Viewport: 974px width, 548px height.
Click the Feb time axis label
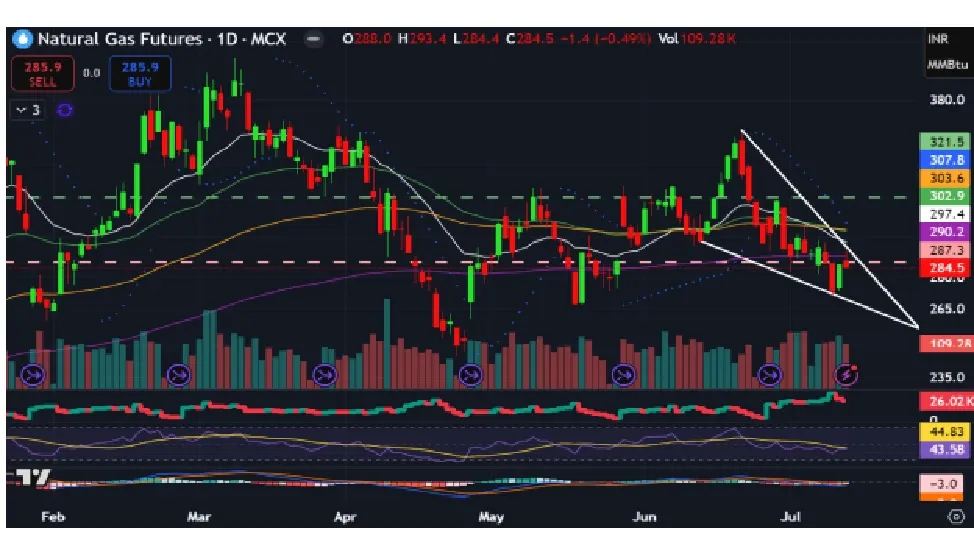53,517
